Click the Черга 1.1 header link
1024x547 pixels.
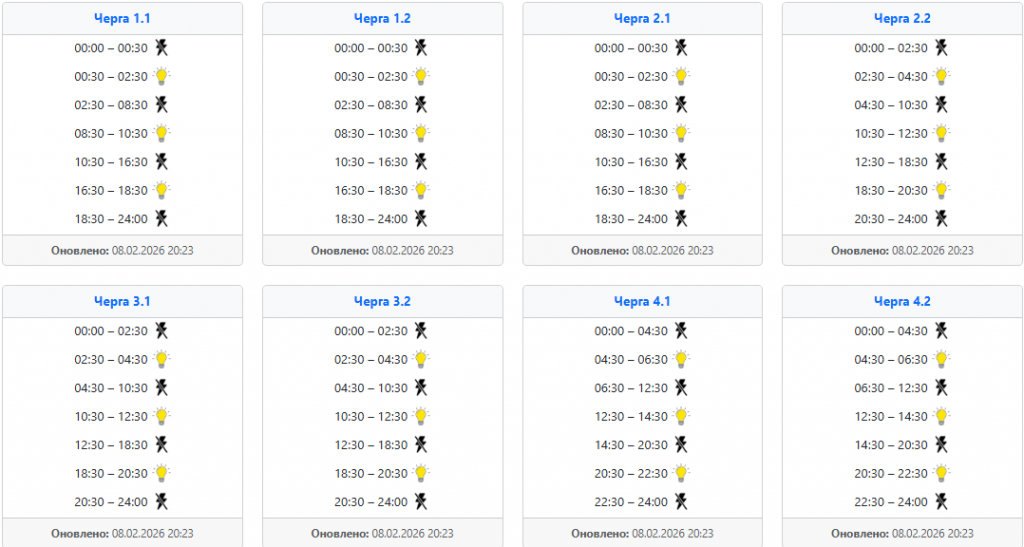click(x=122, y=18)
